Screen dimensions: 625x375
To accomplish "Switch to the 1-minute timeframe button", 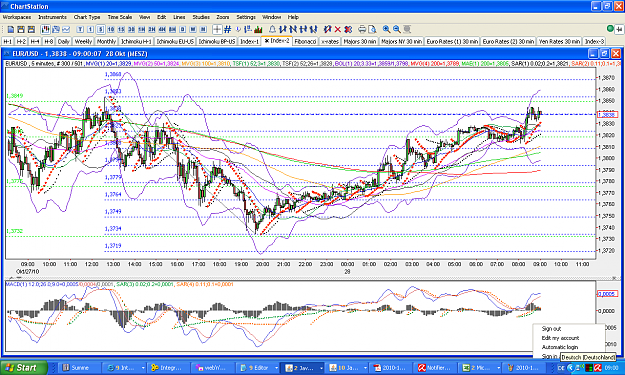I will click(90, 29).
